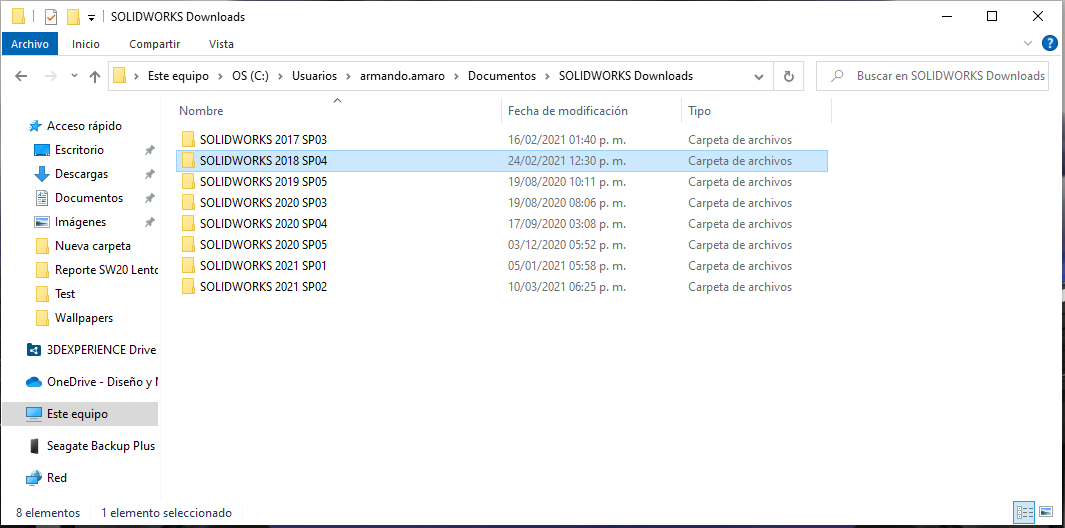Image resolution: width=1065 pixels, height=528 pixels.
Task: Open Escritorio in quick access
Action: [79, 149]
